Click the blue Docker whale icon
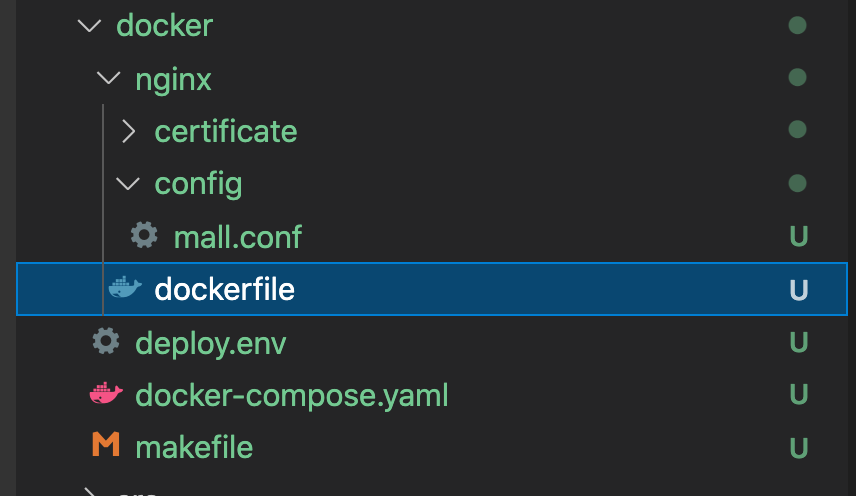The image size is (856, 496). tap(125, 289)
